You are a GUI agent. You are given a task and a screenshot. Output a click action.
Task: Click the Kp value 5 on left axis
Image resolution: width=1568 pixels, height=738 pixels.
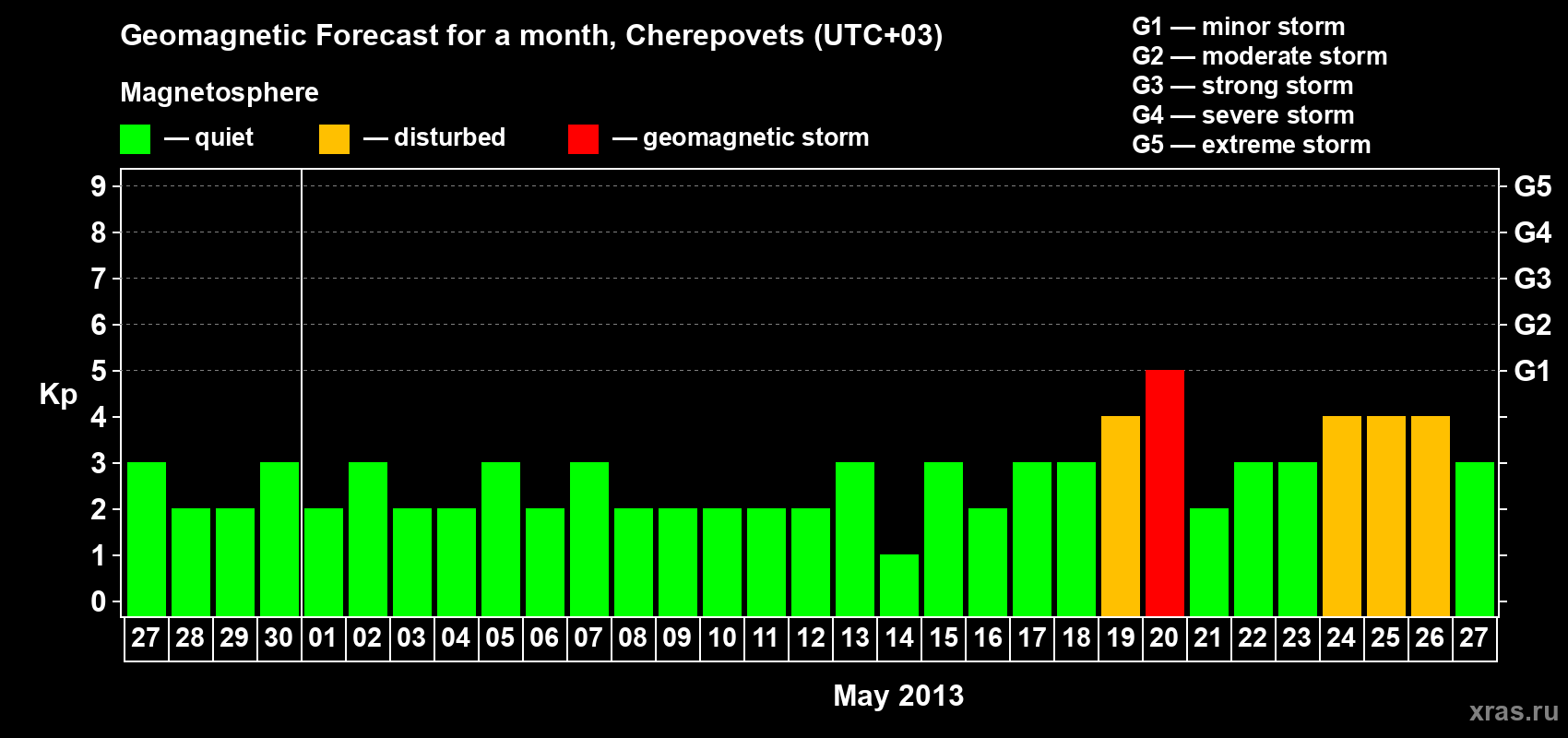click(x=99, y=371)
